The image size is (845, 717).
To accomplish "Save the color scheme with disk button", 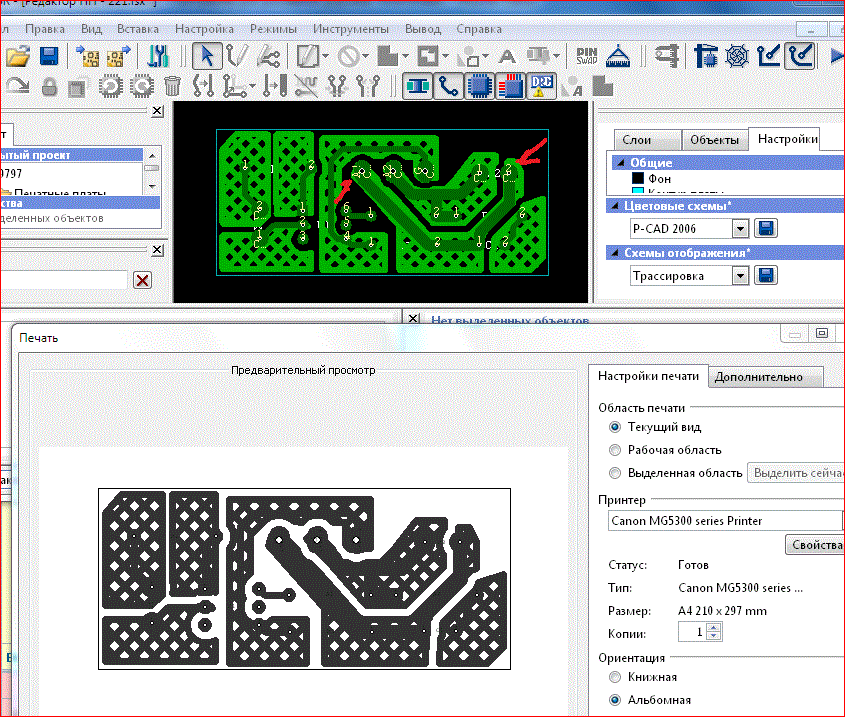I will (x=765, y=229).
